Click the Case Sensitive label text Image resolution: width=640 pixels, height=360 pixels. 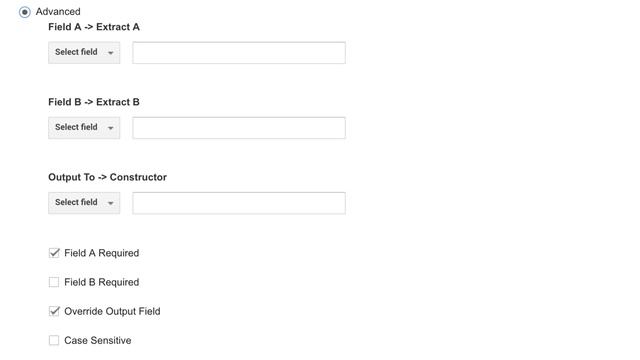(x=98, y=340)
